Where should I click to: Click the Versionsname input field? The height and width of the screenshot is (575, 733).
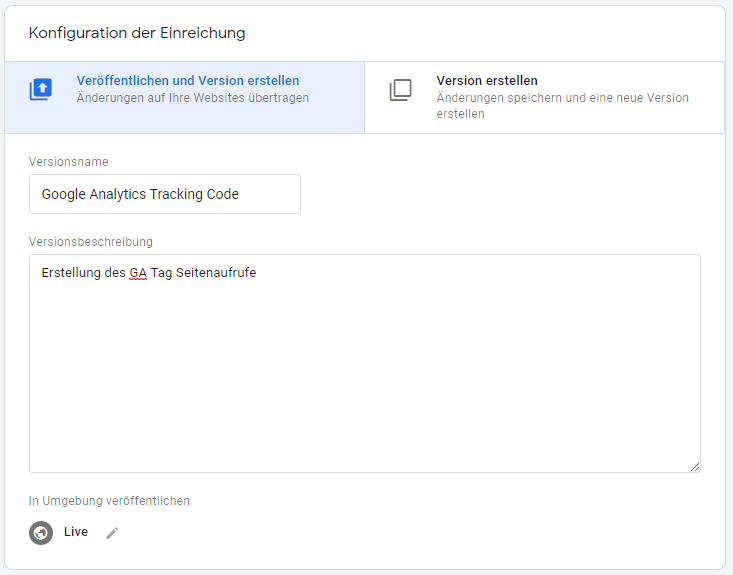pyautogui.click(x=165, y=194)
